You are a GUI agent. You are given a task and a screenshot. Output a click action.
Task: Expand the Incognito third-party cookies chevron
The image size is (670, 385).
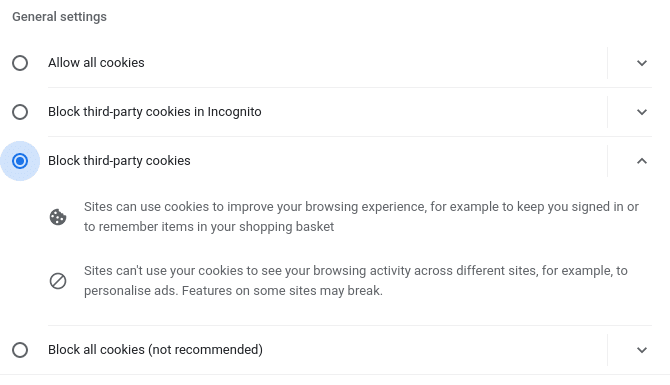[642, 112]
